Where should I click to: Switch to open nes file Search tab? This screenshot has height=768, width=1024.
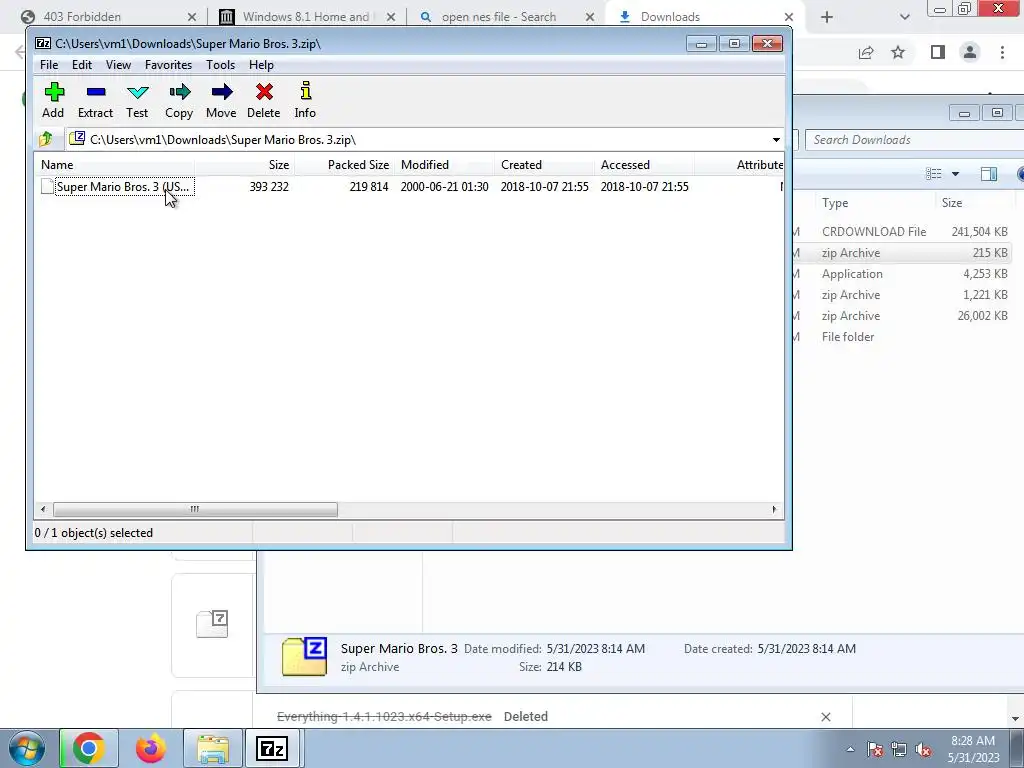(x=506, y=17)
